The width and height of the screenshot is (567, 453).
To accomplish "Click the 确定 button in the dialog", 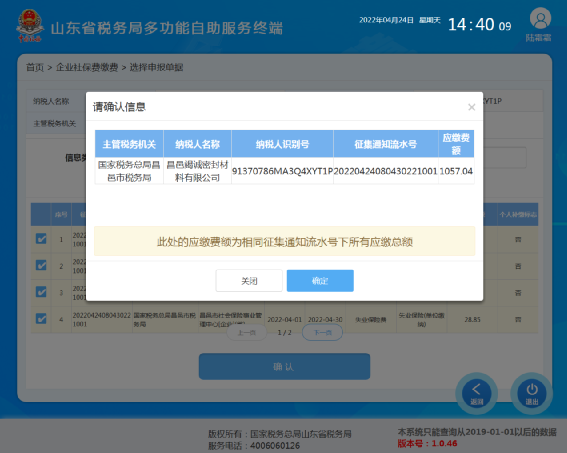I will coord(320,281).
